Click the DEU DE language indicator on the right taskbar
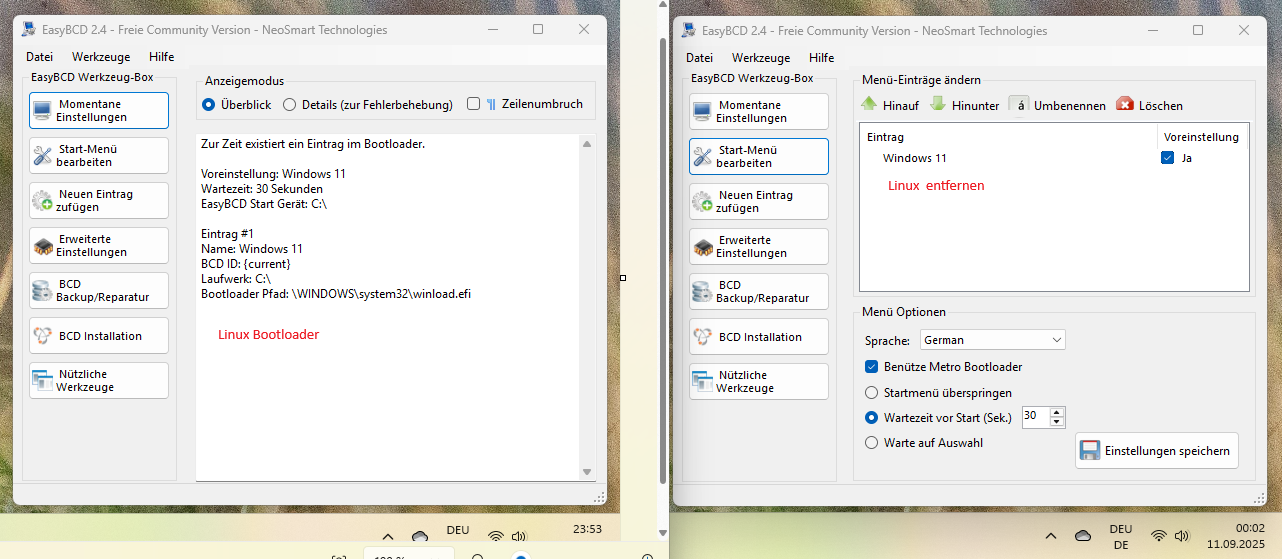Screen dimensions: 1282x559 [x=1121, y=536]
